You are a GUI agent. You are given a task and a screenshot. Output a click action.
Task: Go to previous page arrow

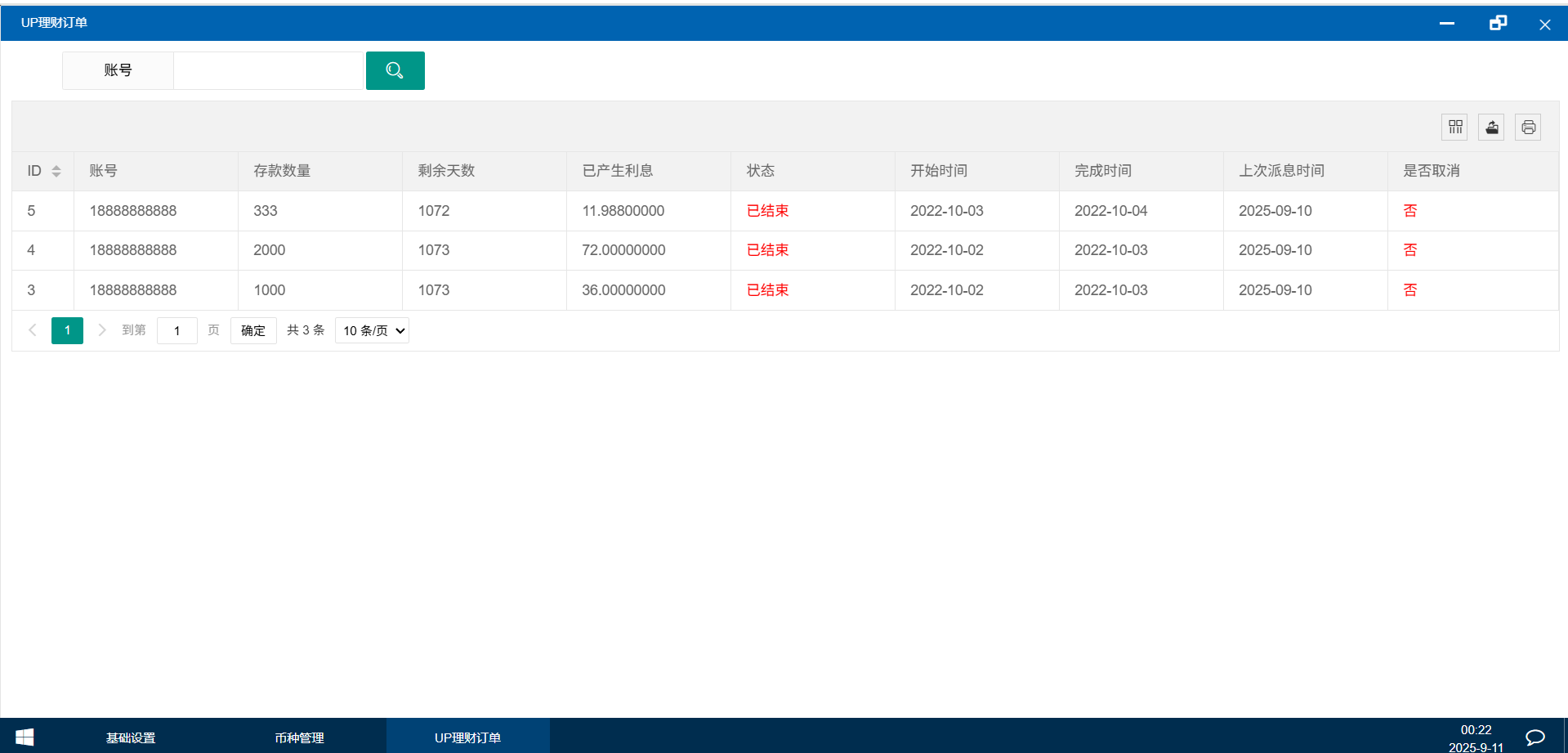click(x=33, y=330)
